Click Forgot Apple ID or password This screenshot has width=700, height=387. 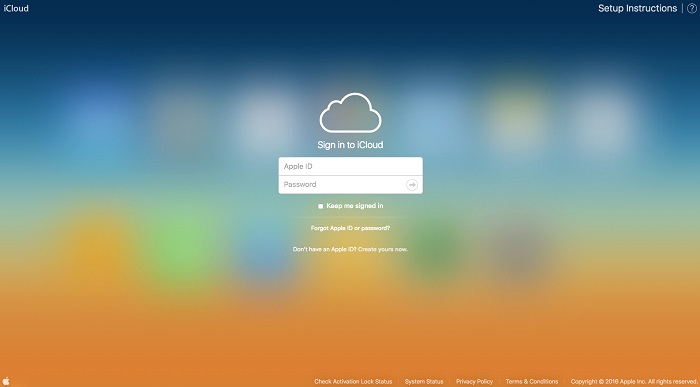pyautogui.click(x=350, y=228)
